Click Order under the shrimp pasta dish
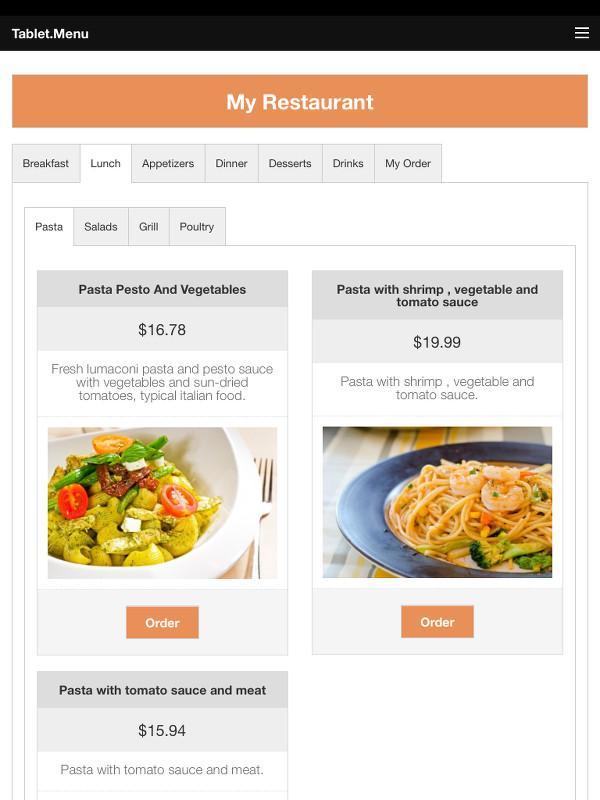The image size is (600, 800). (x=437, y=621)
